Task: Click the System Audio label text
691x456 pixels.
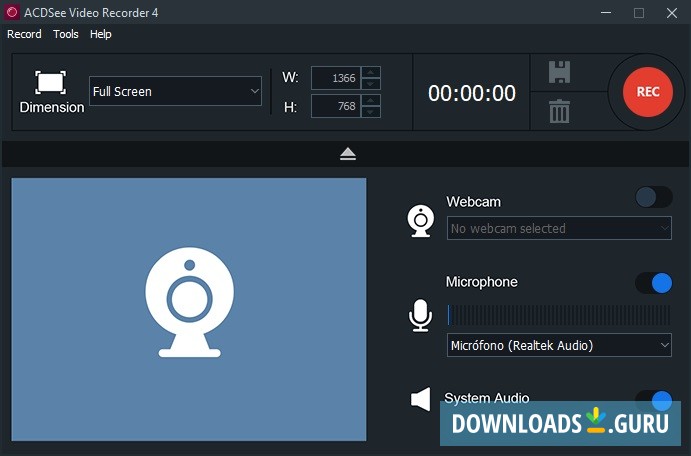Action: coord(487,398)
